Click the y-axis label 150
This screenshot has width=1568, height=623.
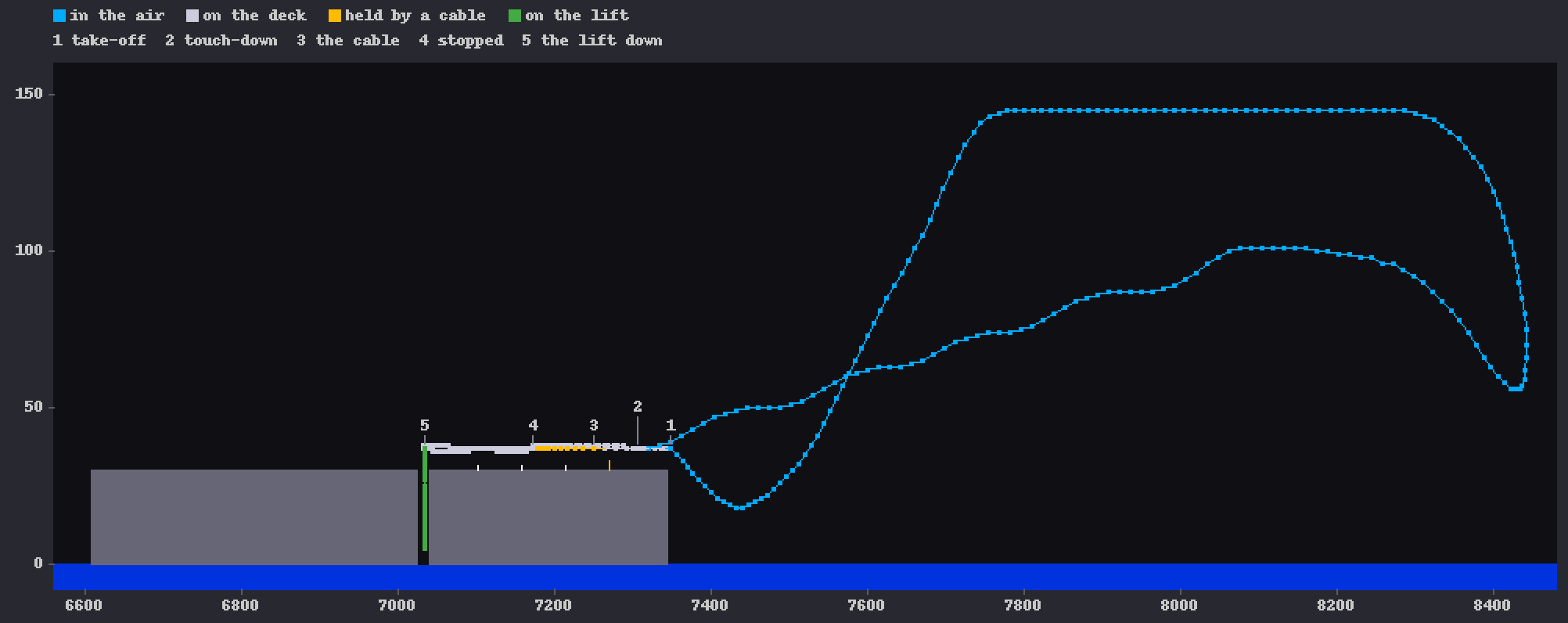29,94
